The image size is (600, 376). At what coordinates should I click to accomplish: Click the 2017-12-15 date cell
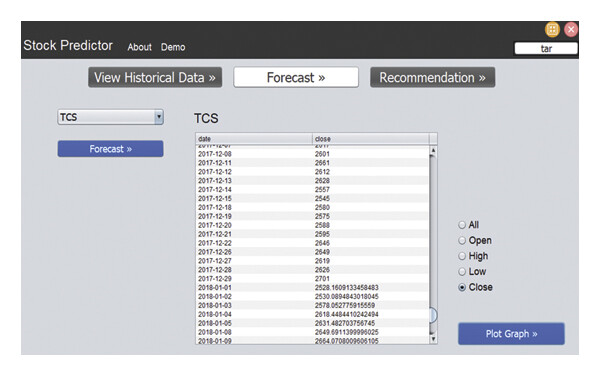[x=254, y=199]
